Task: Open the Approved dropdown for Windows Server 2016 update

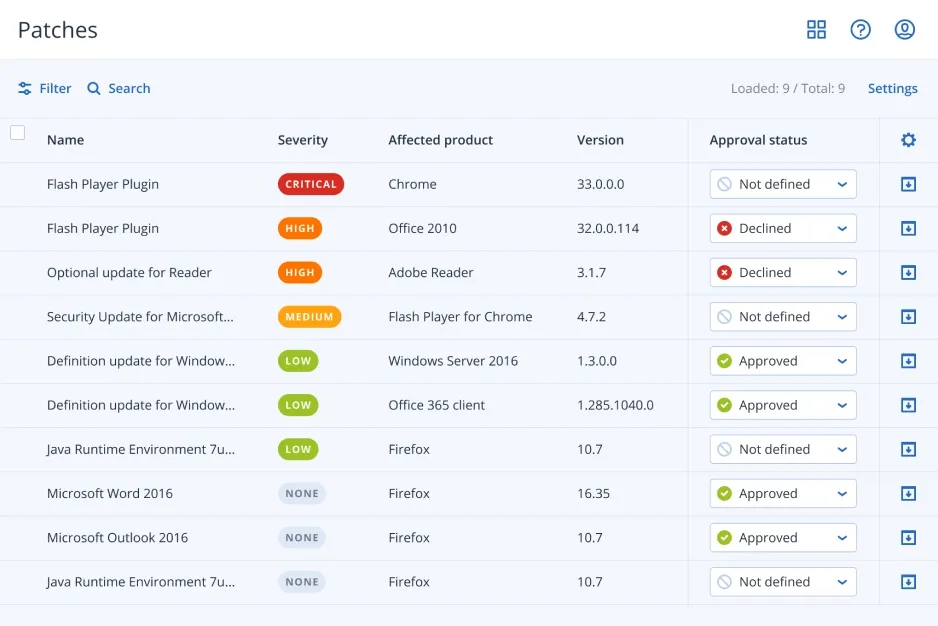Action: point(782,360)
